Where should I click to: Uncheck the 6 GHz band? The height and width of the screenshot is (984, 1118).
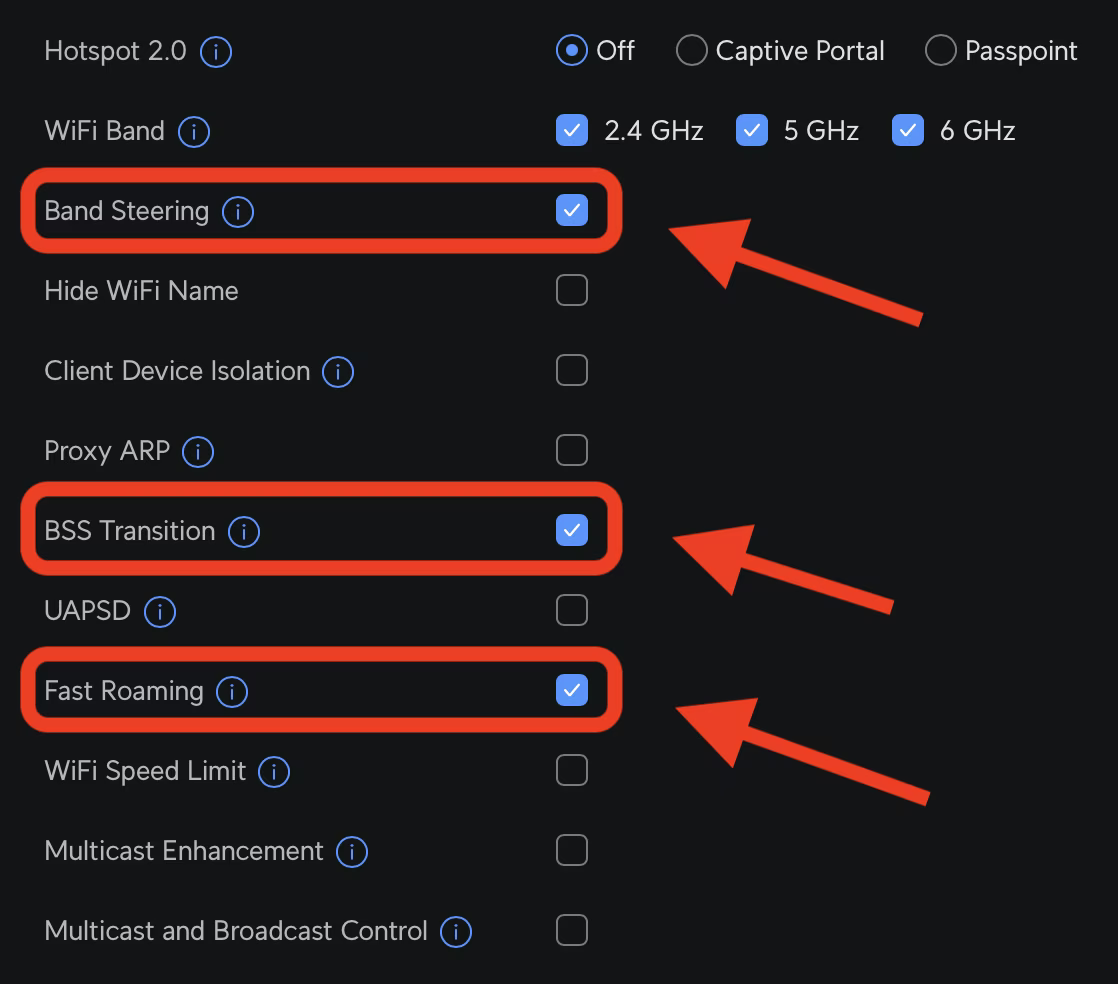[907, 130]
